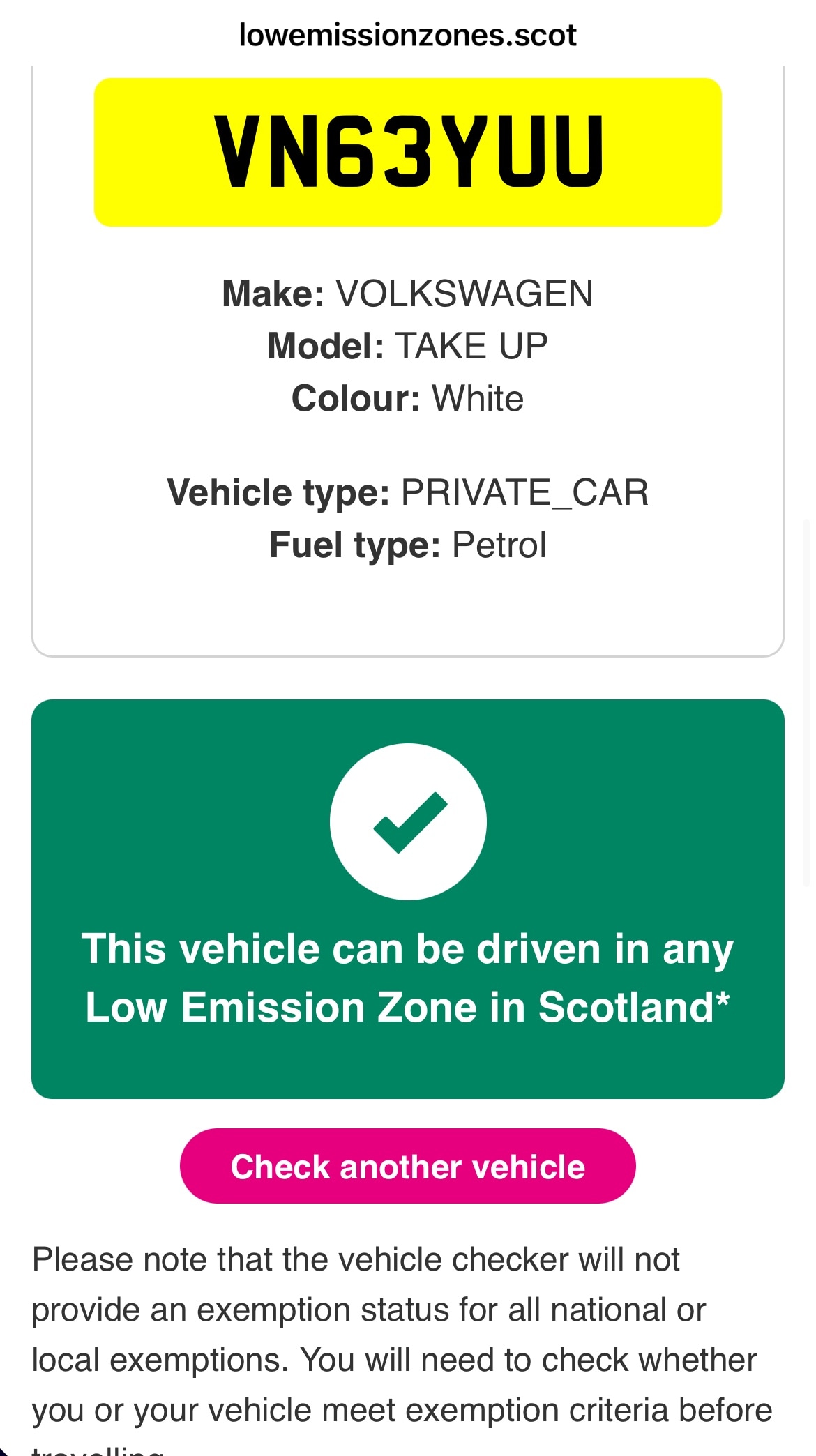Viewport: 816px width, 1456px height.
Task: Click the White colour value
Action: point(478,398)
